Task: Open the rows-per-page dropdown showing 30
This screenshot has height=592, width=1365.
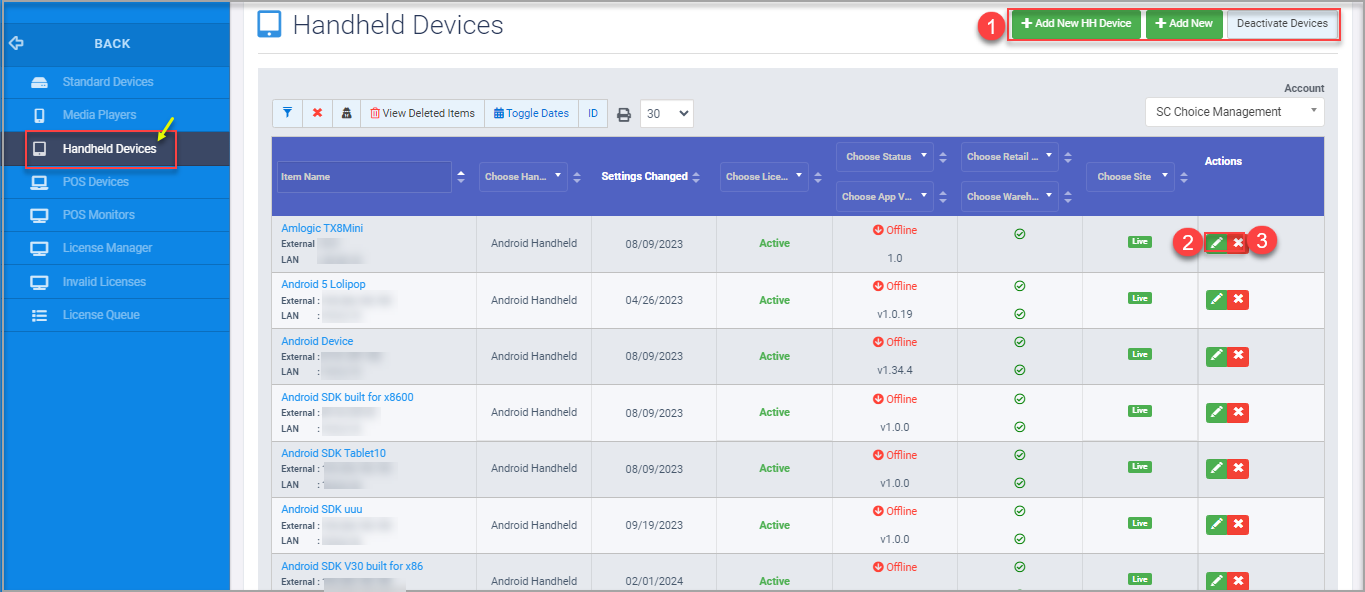Action: 666,114
